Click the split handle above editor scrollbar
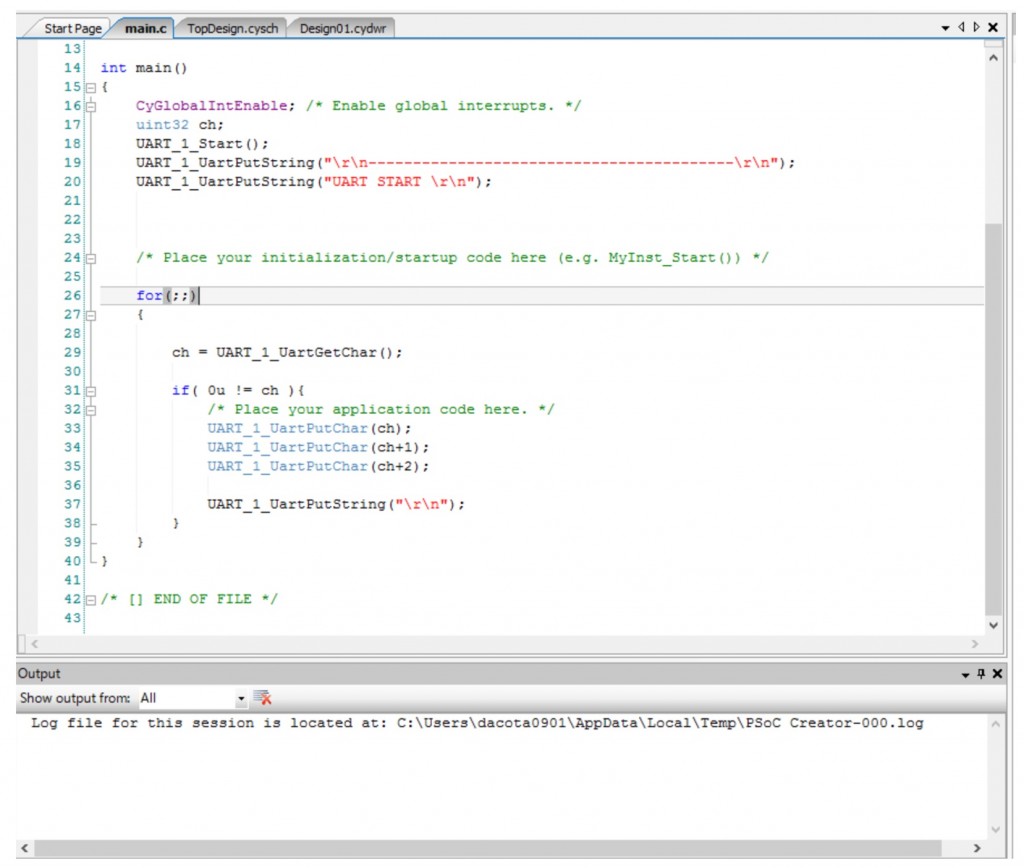Image resolution: width=1024 pixels, height=868 pixels. point(993,44)
